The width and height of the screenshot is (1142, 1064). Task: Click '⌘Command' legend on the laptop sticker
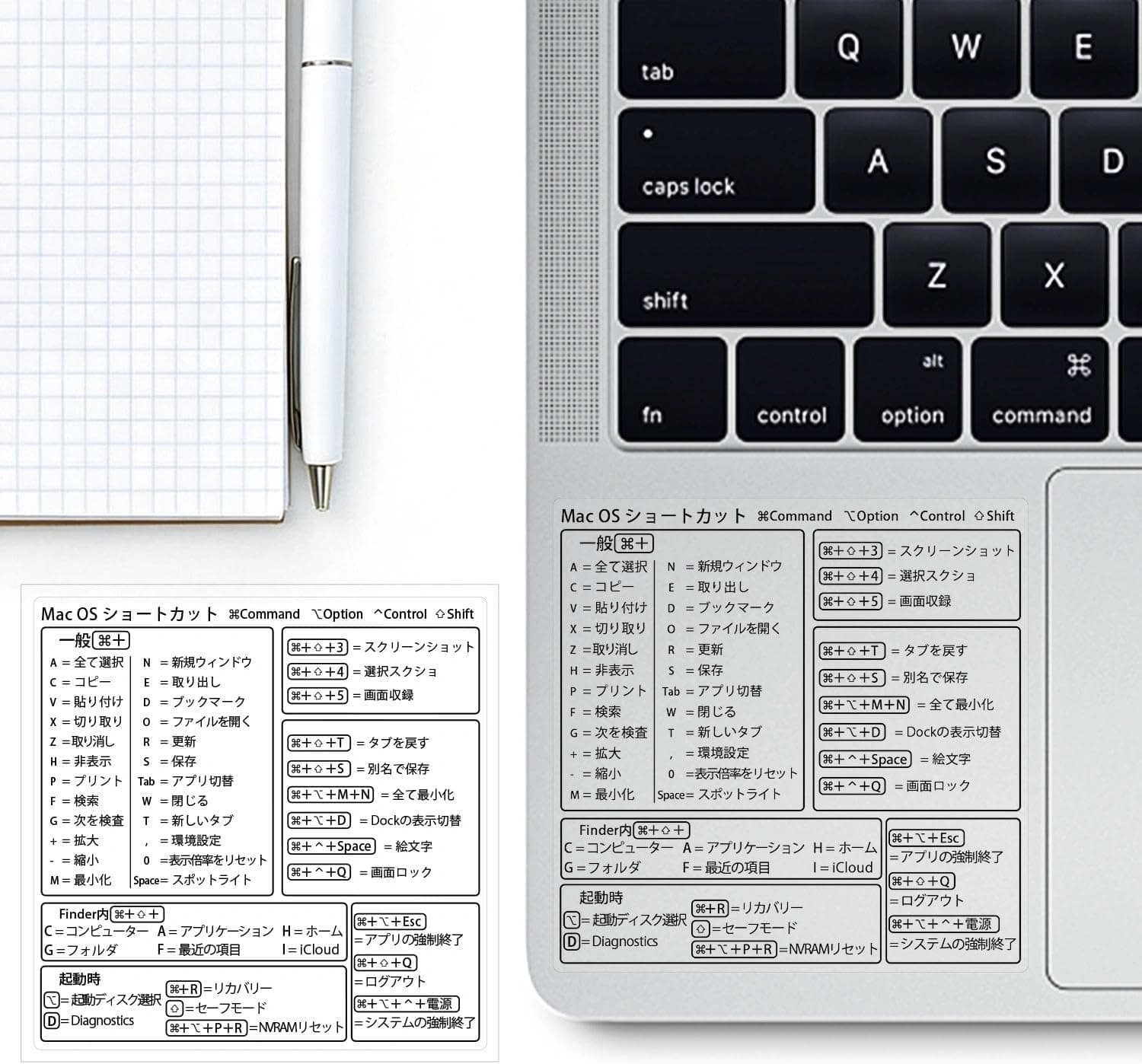coord(794,516)
